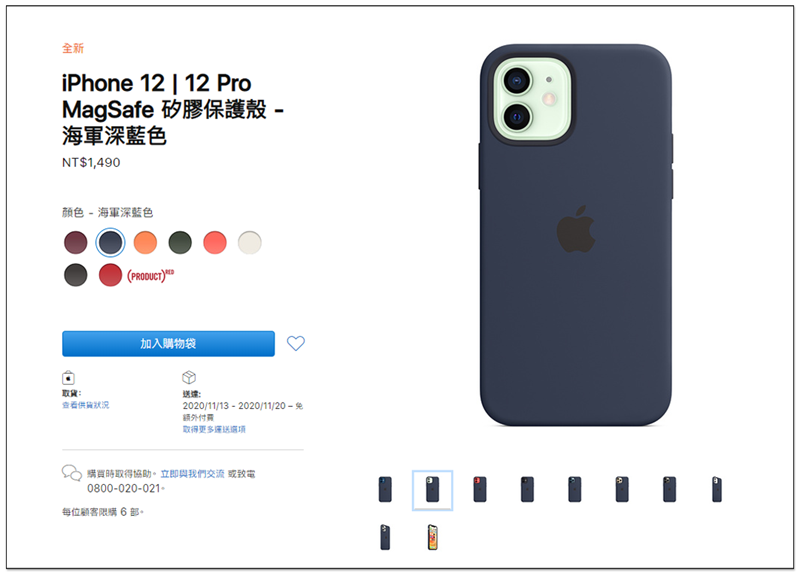
Task: Select the white color swatch
Action: [x=249, y=242]
